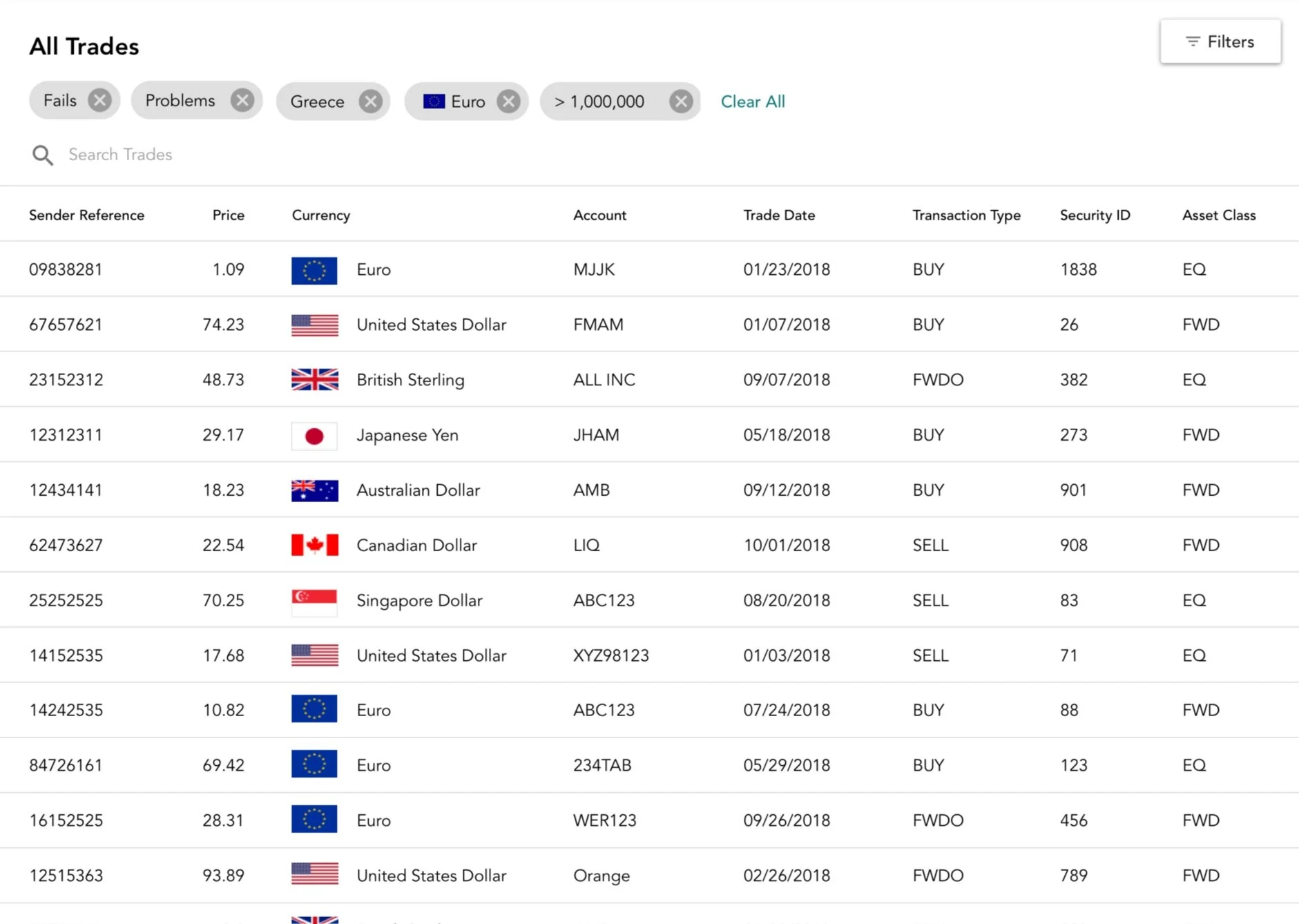The image size is (1299, 924).
Task: Click US flag in row 67657621
Action: pyautogui.click(x=315, y=325)
